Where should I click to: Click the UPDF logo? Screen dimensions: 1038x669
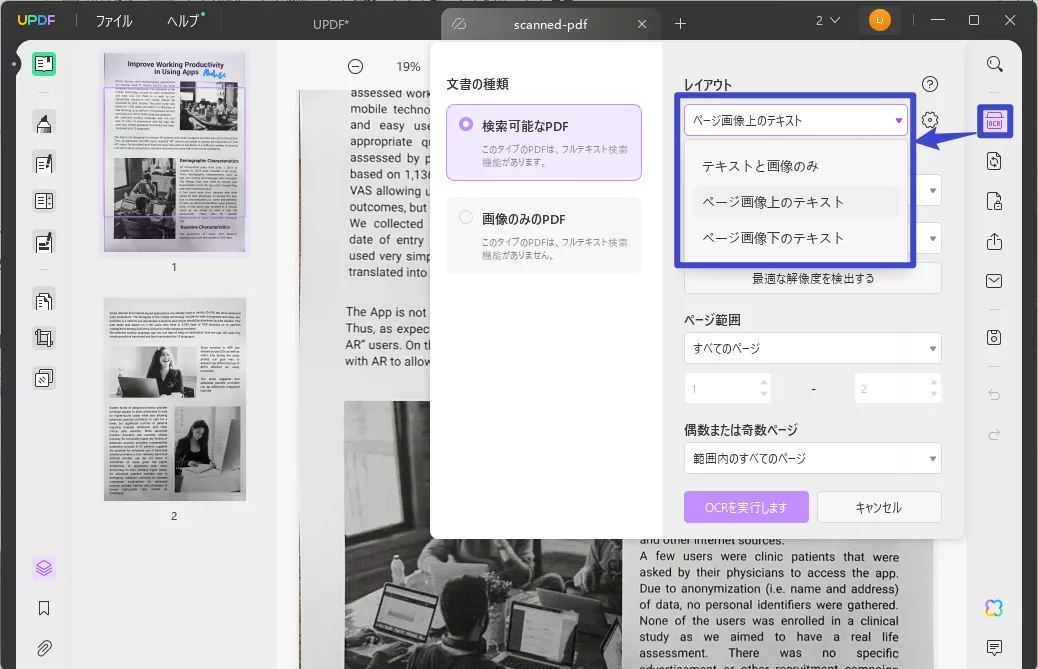click(x=36, y=21)
